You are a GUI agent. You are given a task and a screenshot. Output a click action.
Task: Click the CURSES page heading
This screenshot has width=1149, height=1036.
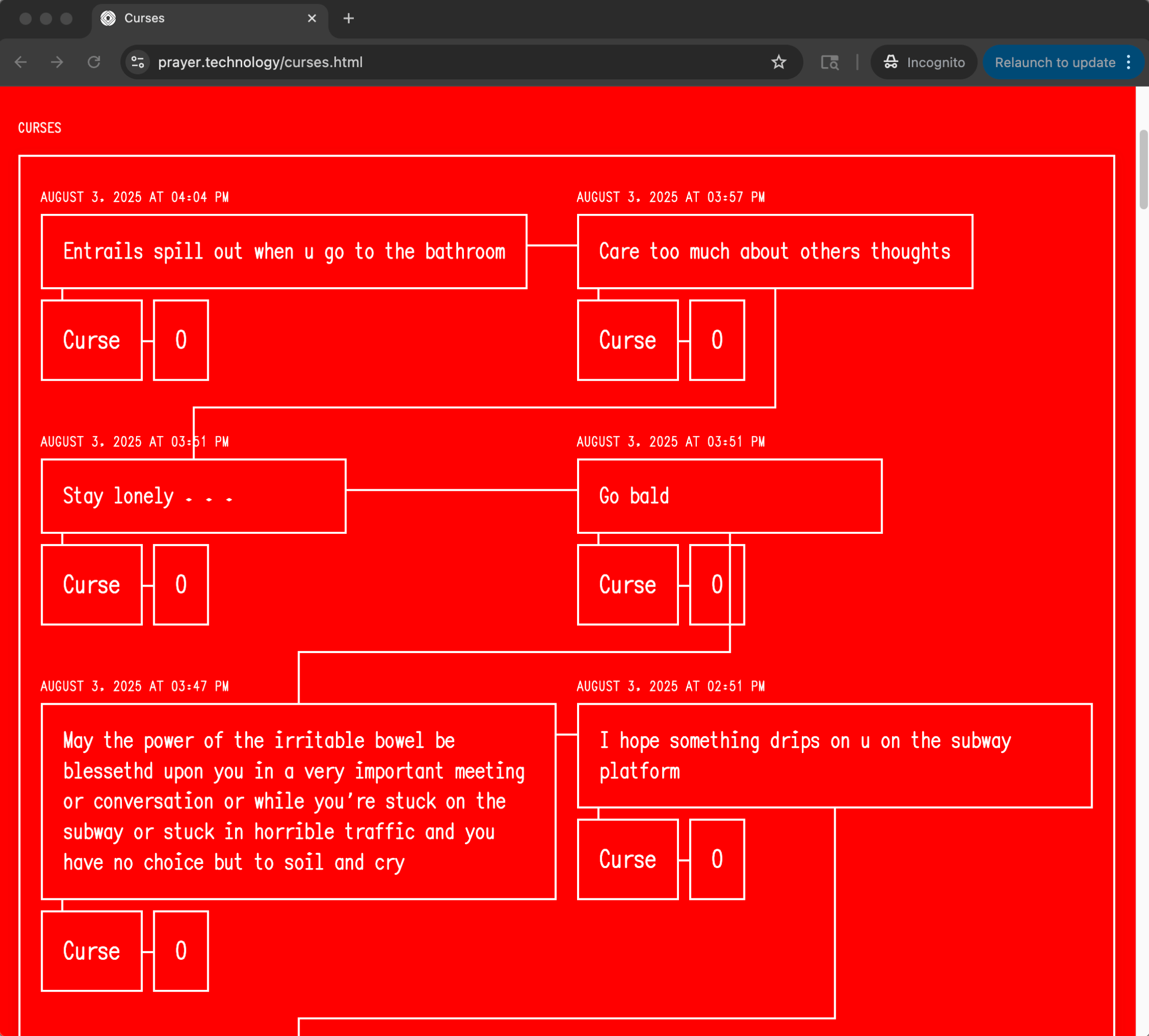tap(39, 127)
